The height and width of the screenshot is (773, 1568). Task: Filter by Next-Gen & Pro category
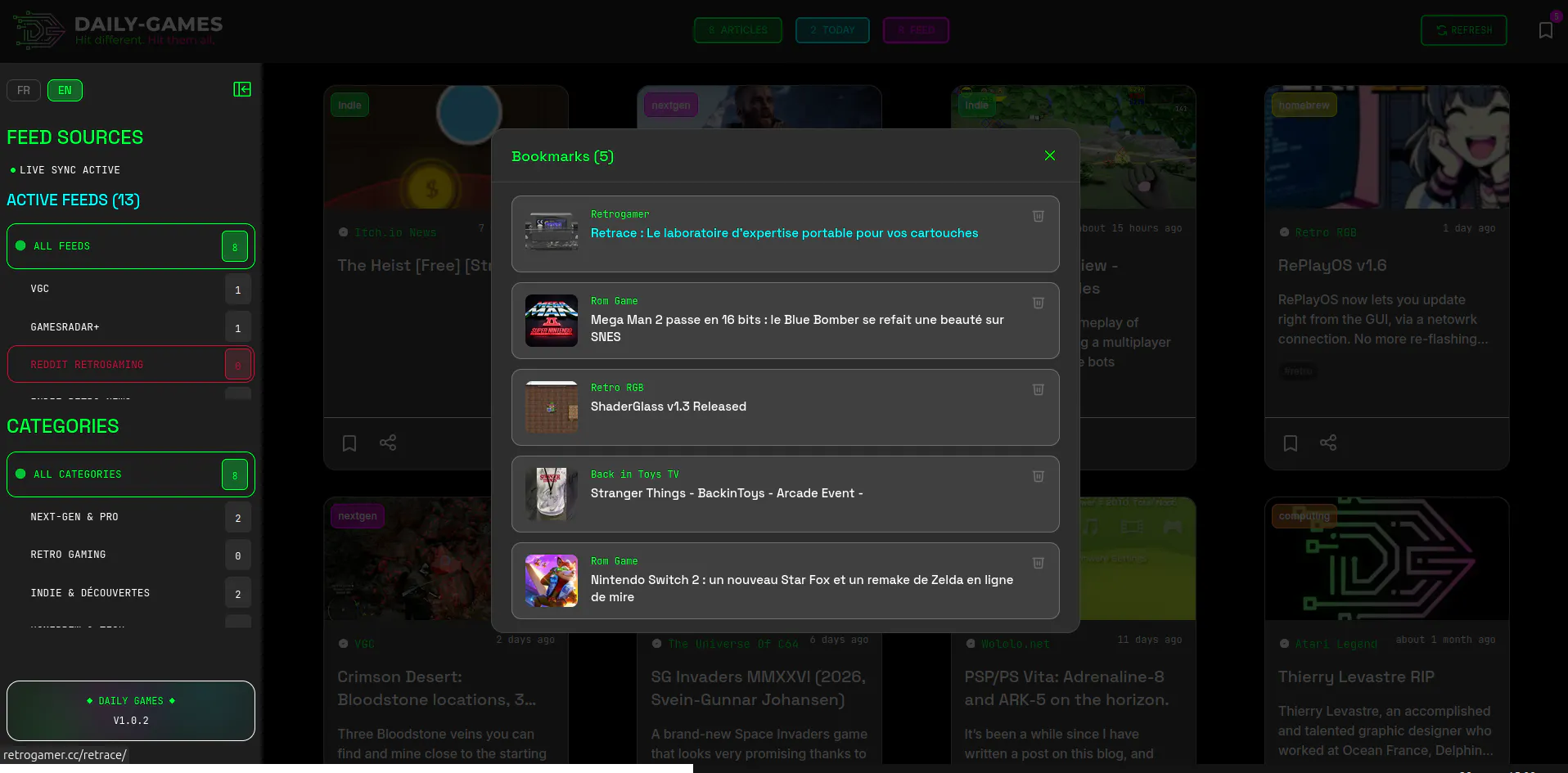[x=131, y=517]
